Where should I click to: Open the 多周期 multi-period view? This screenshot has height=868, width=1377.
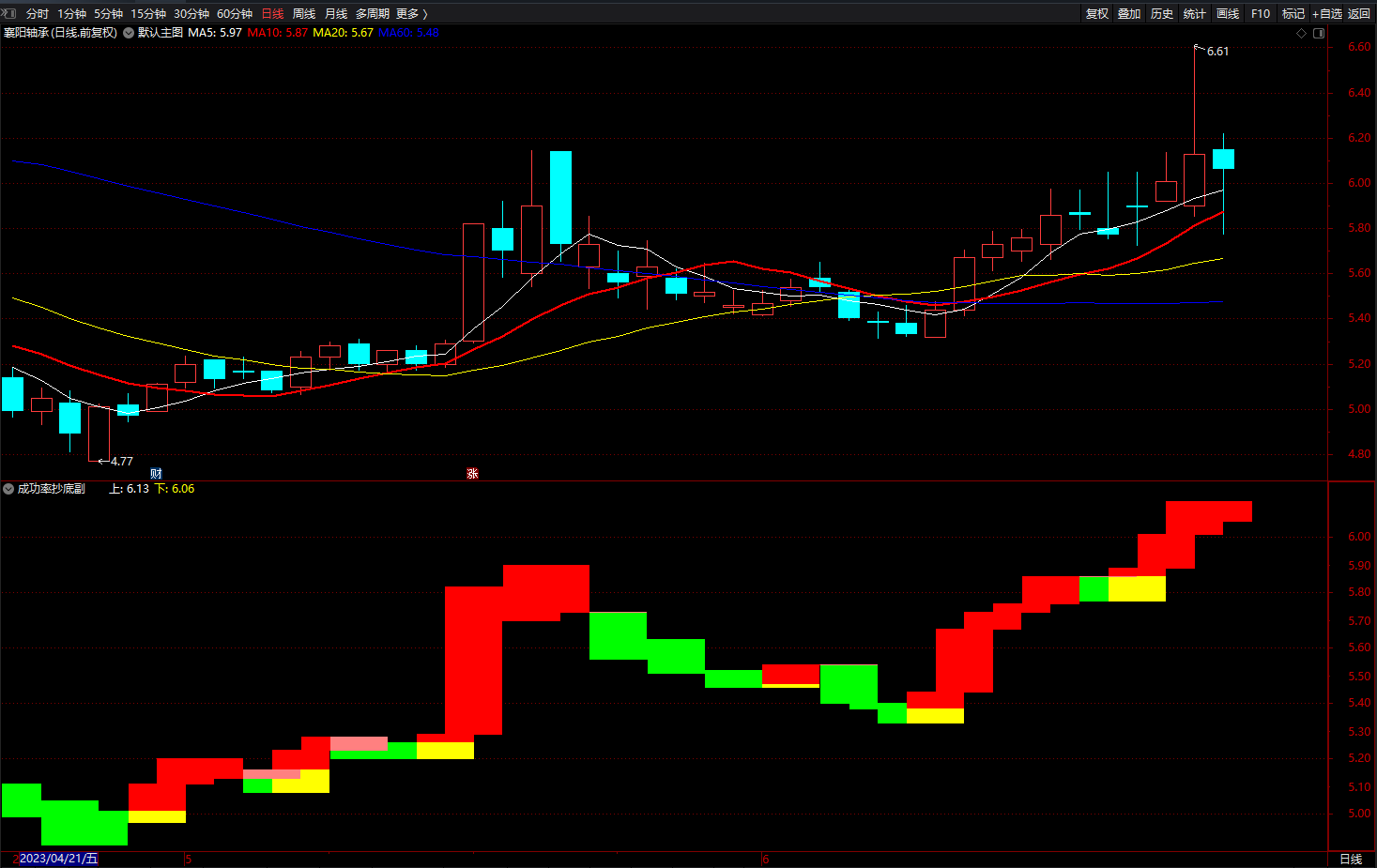pyautogui.click(x=373, y=13)
